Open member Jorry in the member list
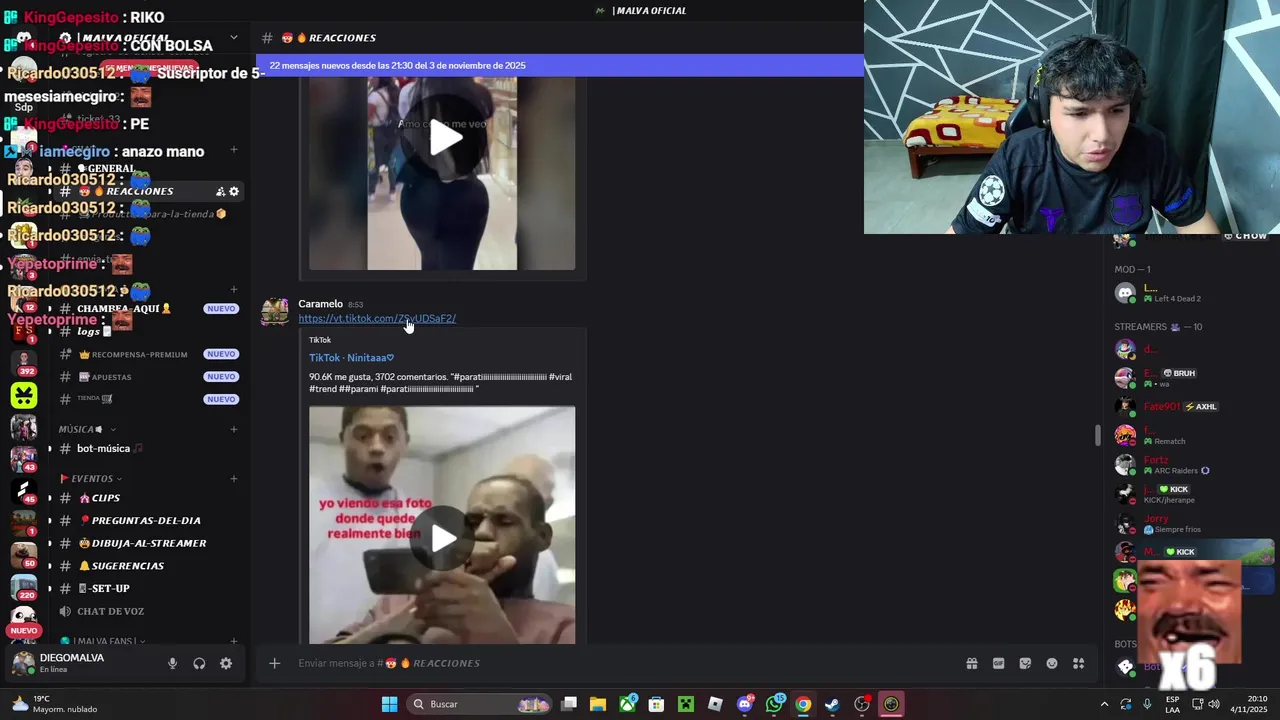The width and height of the screenshot is (1280, 720). tap(1190, 524)
